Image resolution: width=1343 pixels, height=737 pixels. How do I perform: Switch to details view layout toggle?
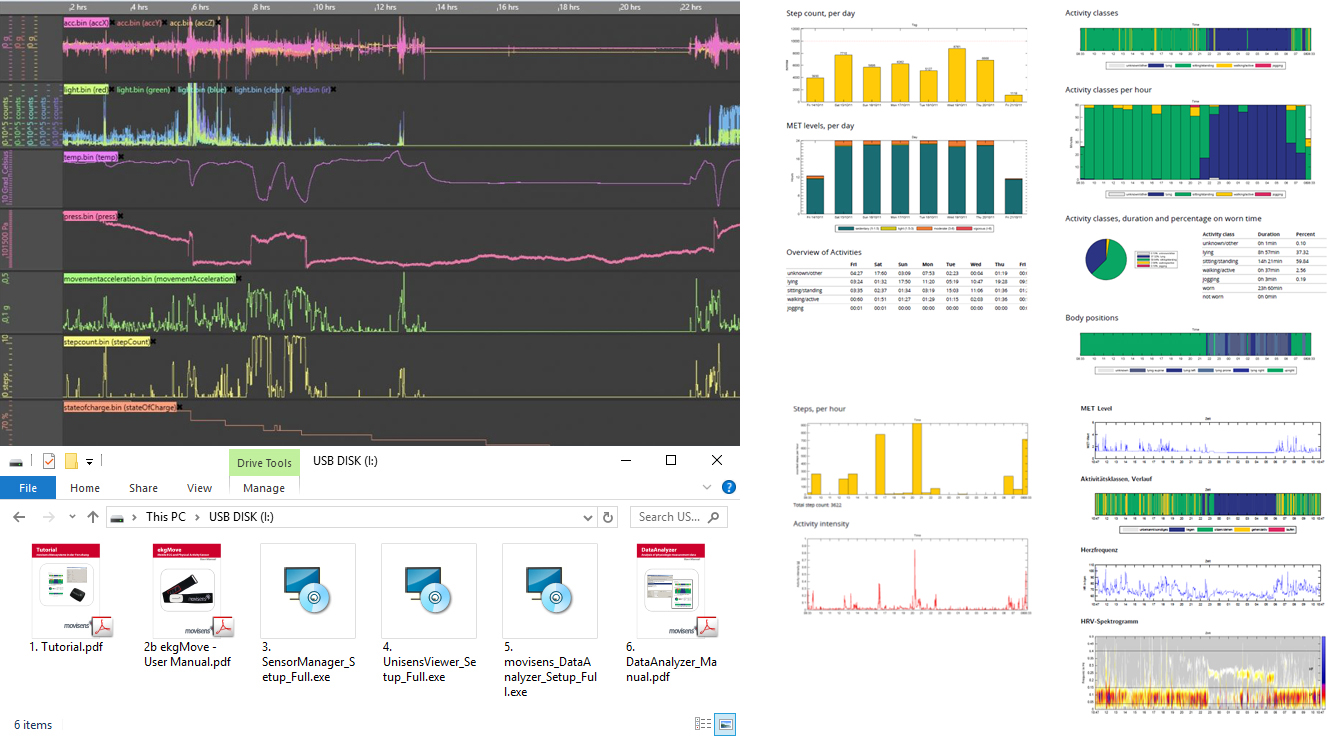tap(703, 724)
